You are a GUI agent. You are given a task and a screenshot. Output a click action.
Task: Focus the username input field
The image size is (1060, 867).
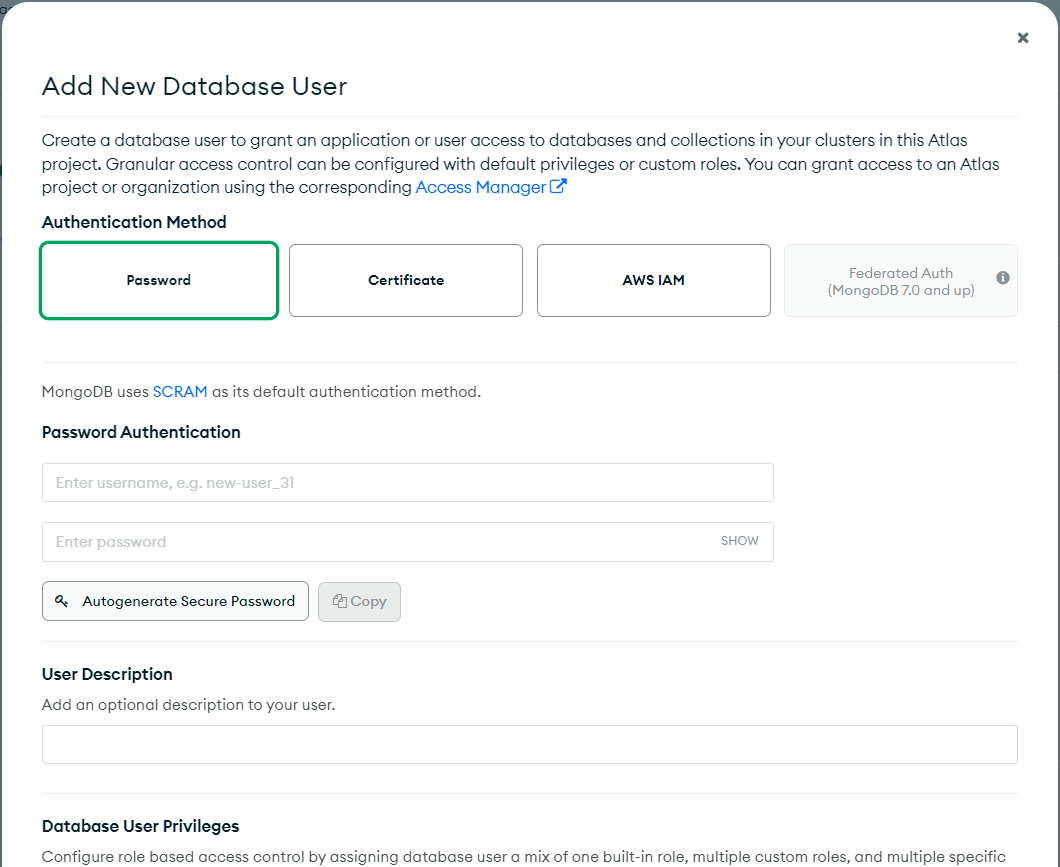[x=408, y=482]
